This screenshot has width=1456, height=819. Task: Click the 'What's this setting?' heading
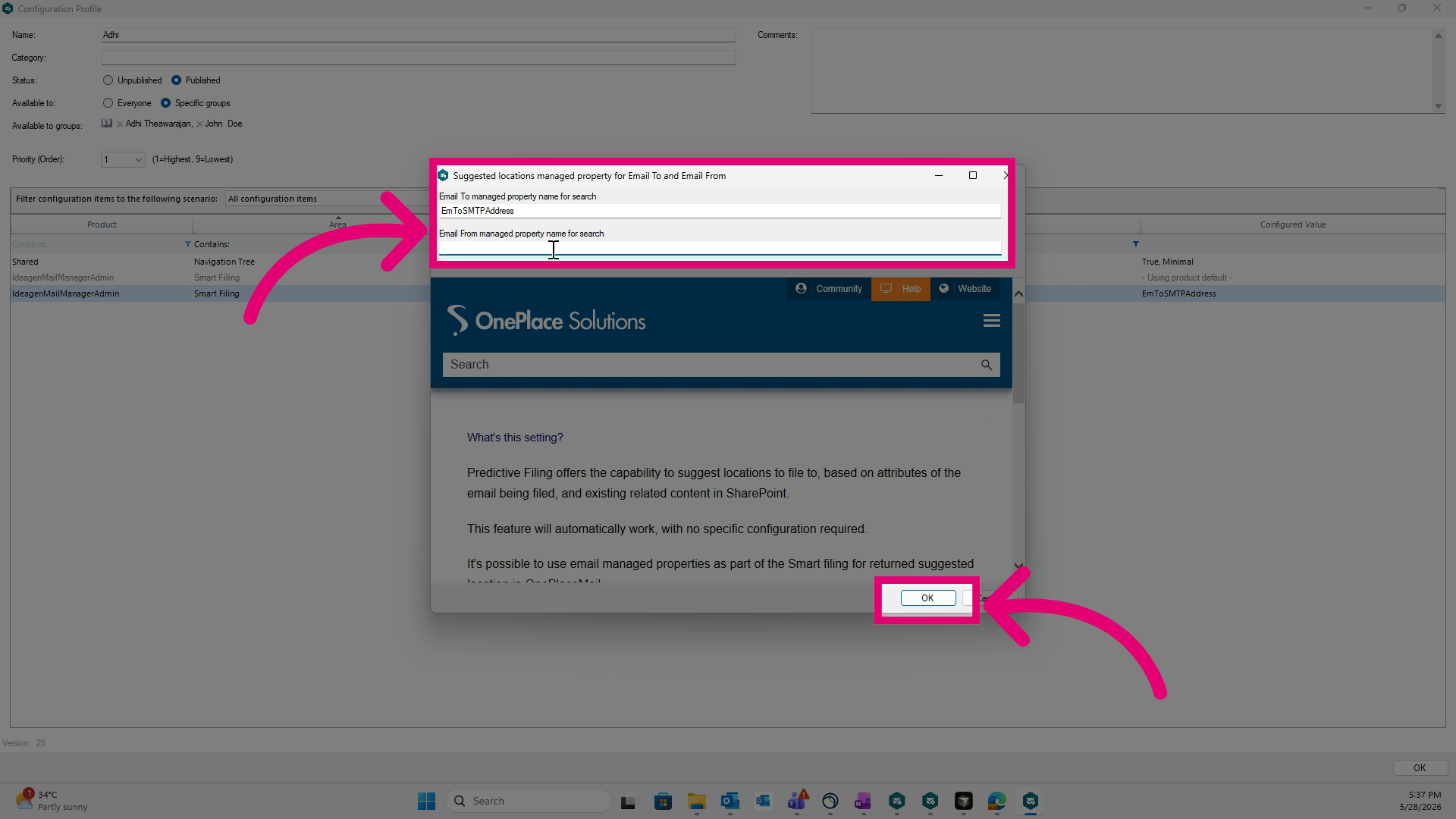tap(515, 438)
